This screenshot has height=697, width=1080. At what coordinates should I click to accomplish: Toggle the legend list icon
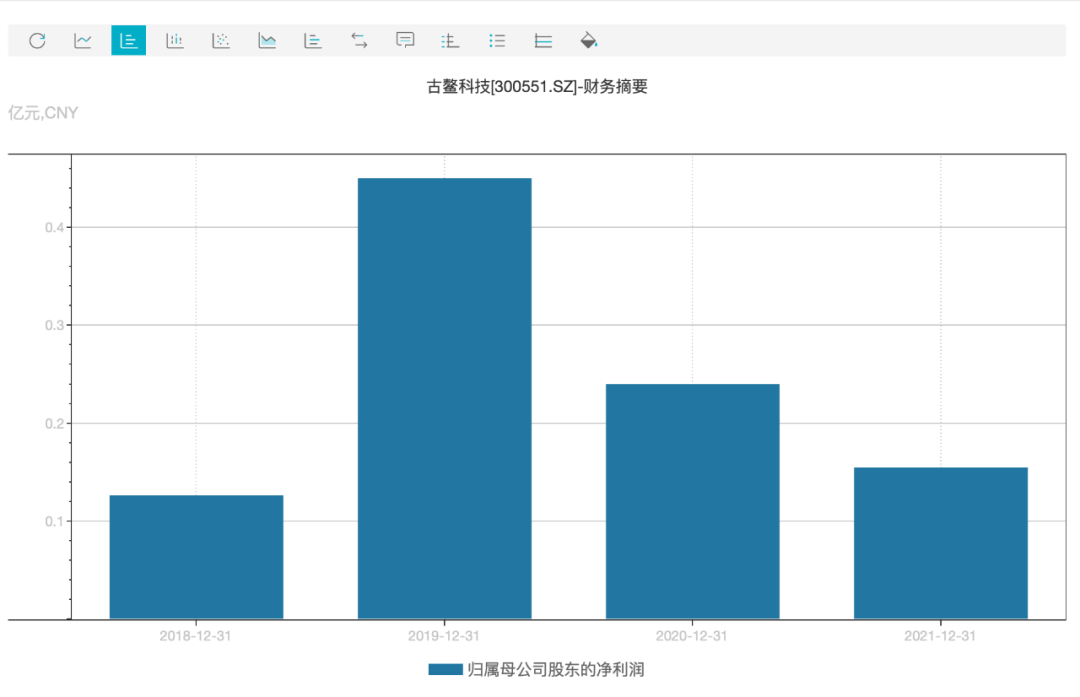click(497, 41)
